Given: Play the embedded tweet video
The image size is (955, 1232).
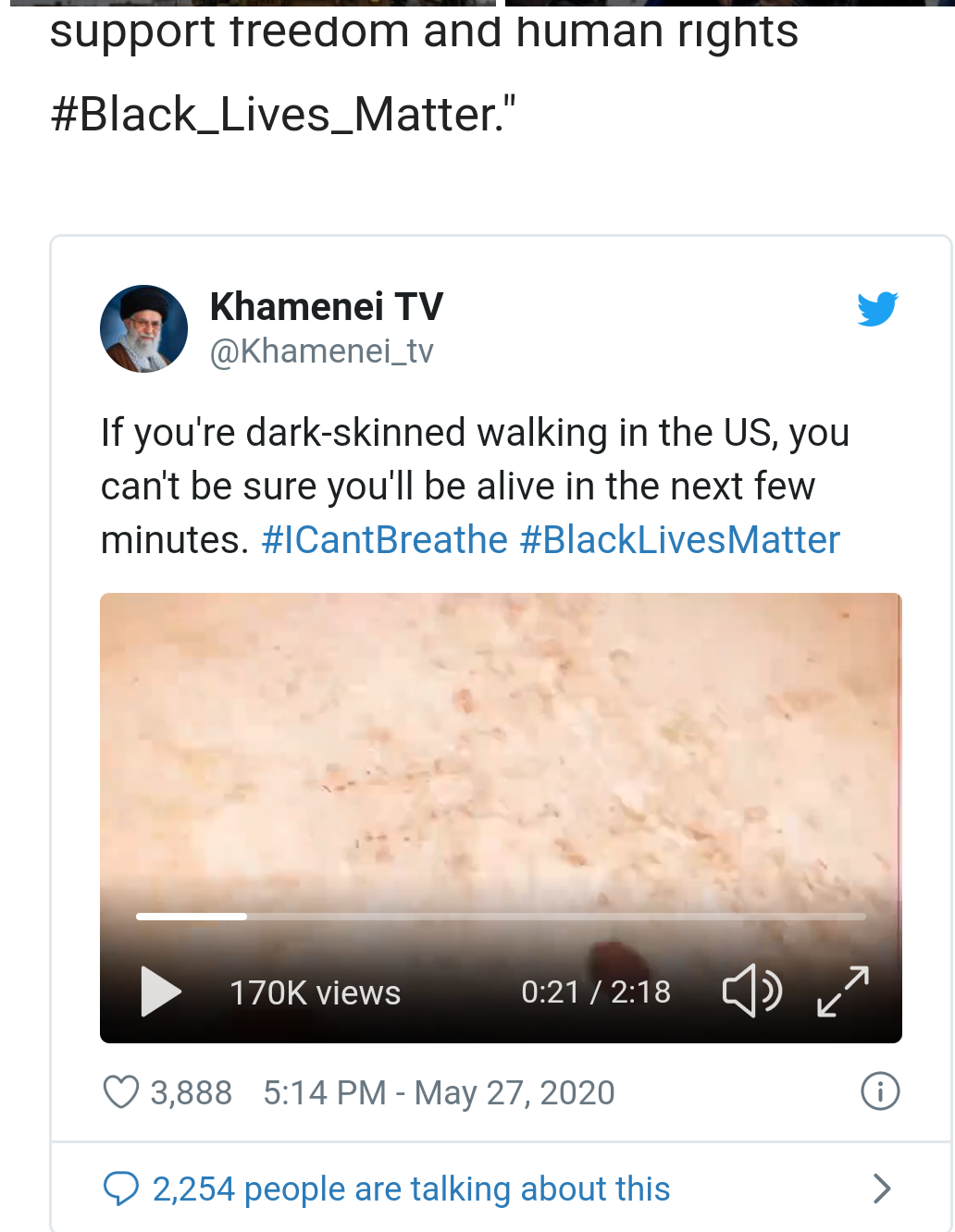Looking at the screenshot, I should (161, 991).
